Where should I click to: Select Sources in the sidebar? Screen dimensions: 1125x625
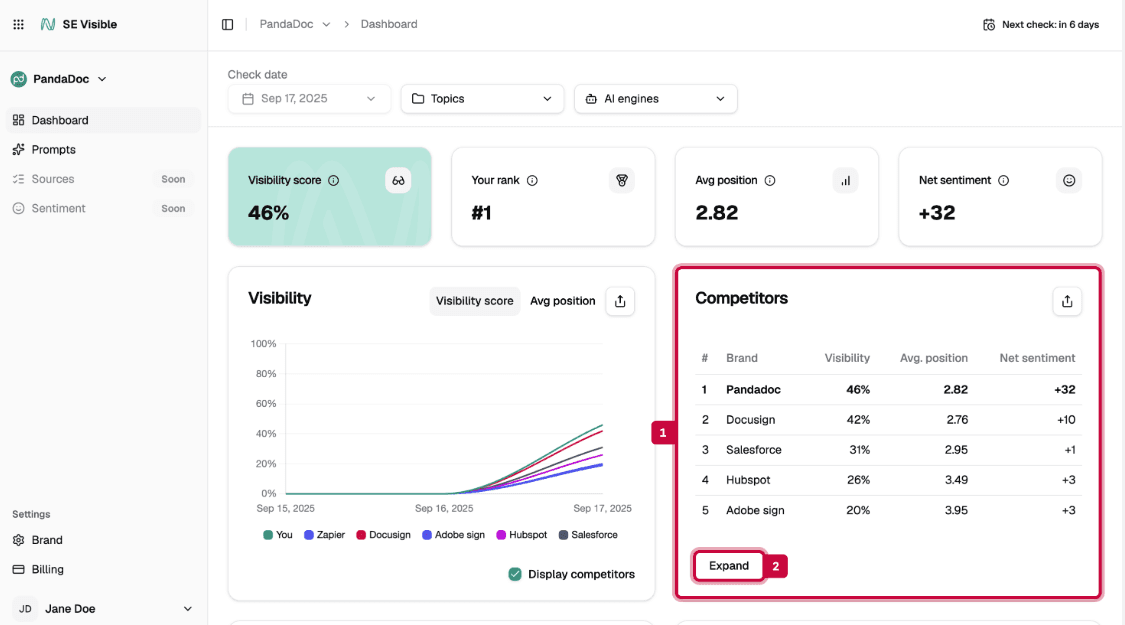click(x=103, y=179)
